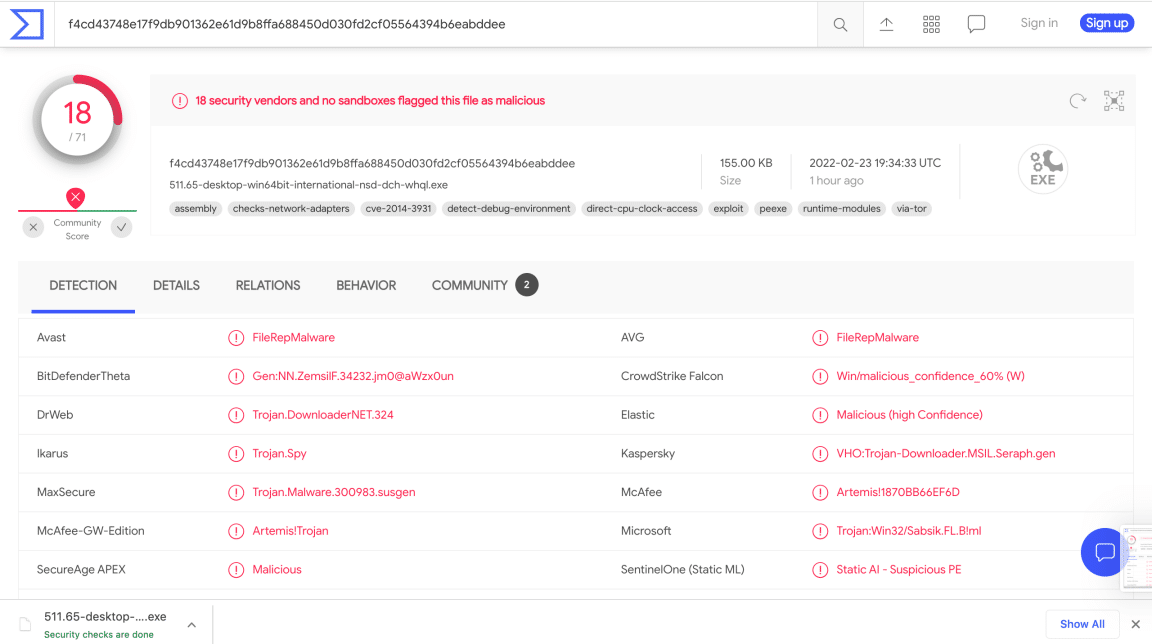The width and height of the screenshot is (1152, 644).
Task: Open the similar files graph icon
Action: [1114, 100]
